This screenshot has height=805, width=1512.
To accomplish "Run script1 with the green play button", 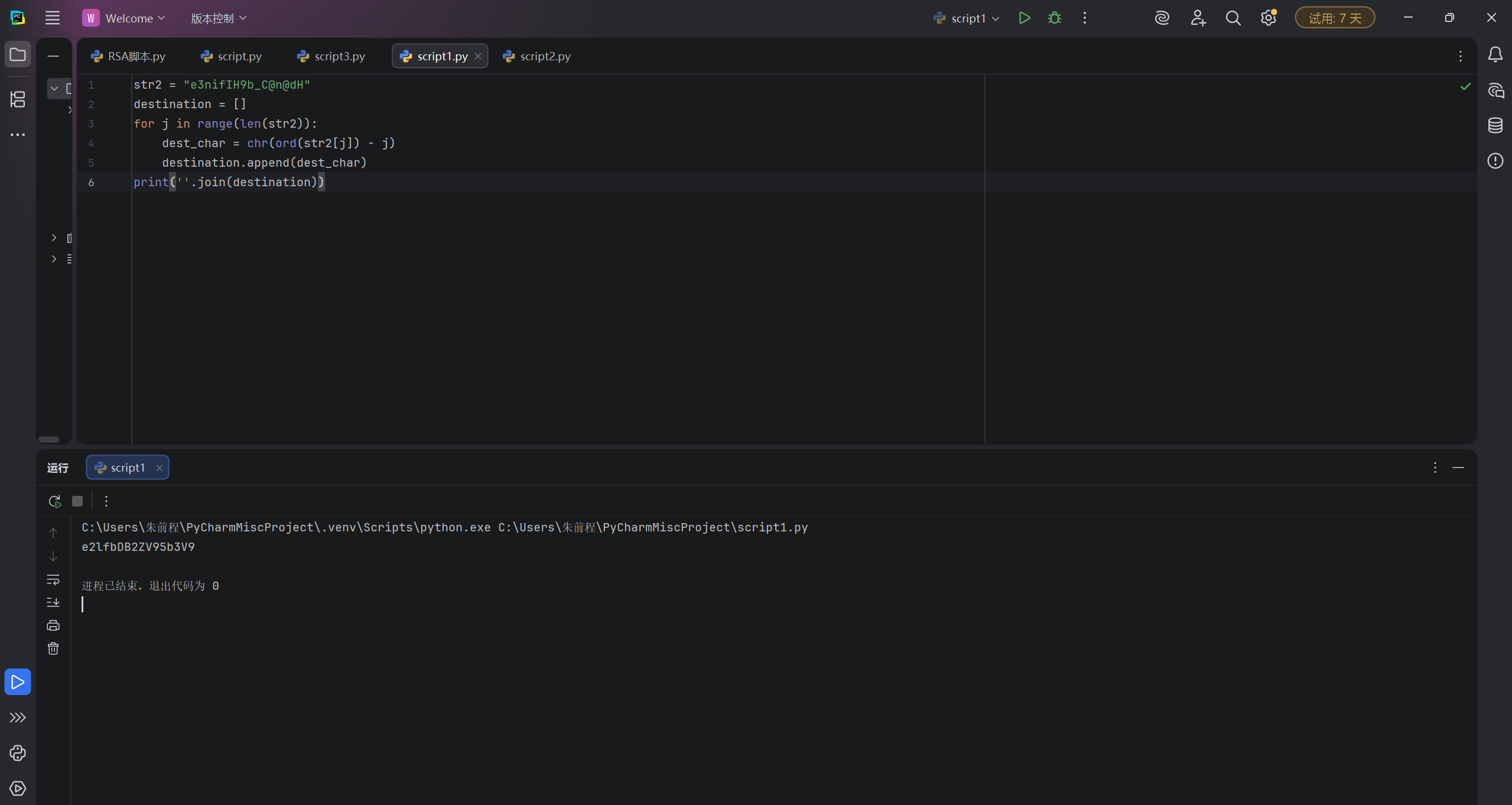I will click(1024, 18).
